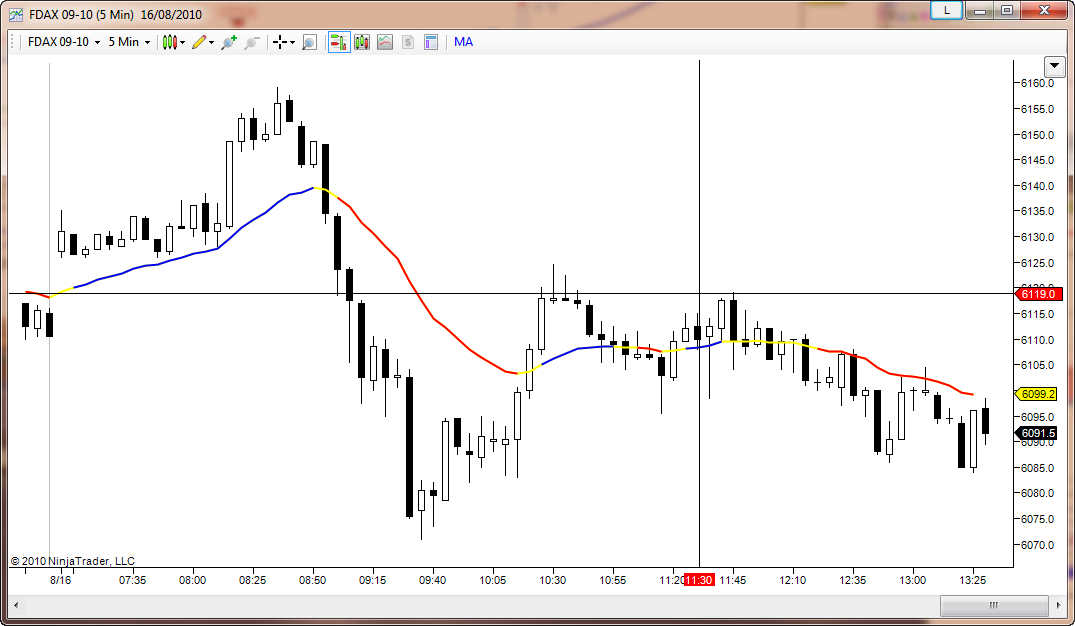This screenshot has width=1075, height=626.
Task: Click the right arrow of horizontal scrollbar
Action: [x=1058, y=605]
